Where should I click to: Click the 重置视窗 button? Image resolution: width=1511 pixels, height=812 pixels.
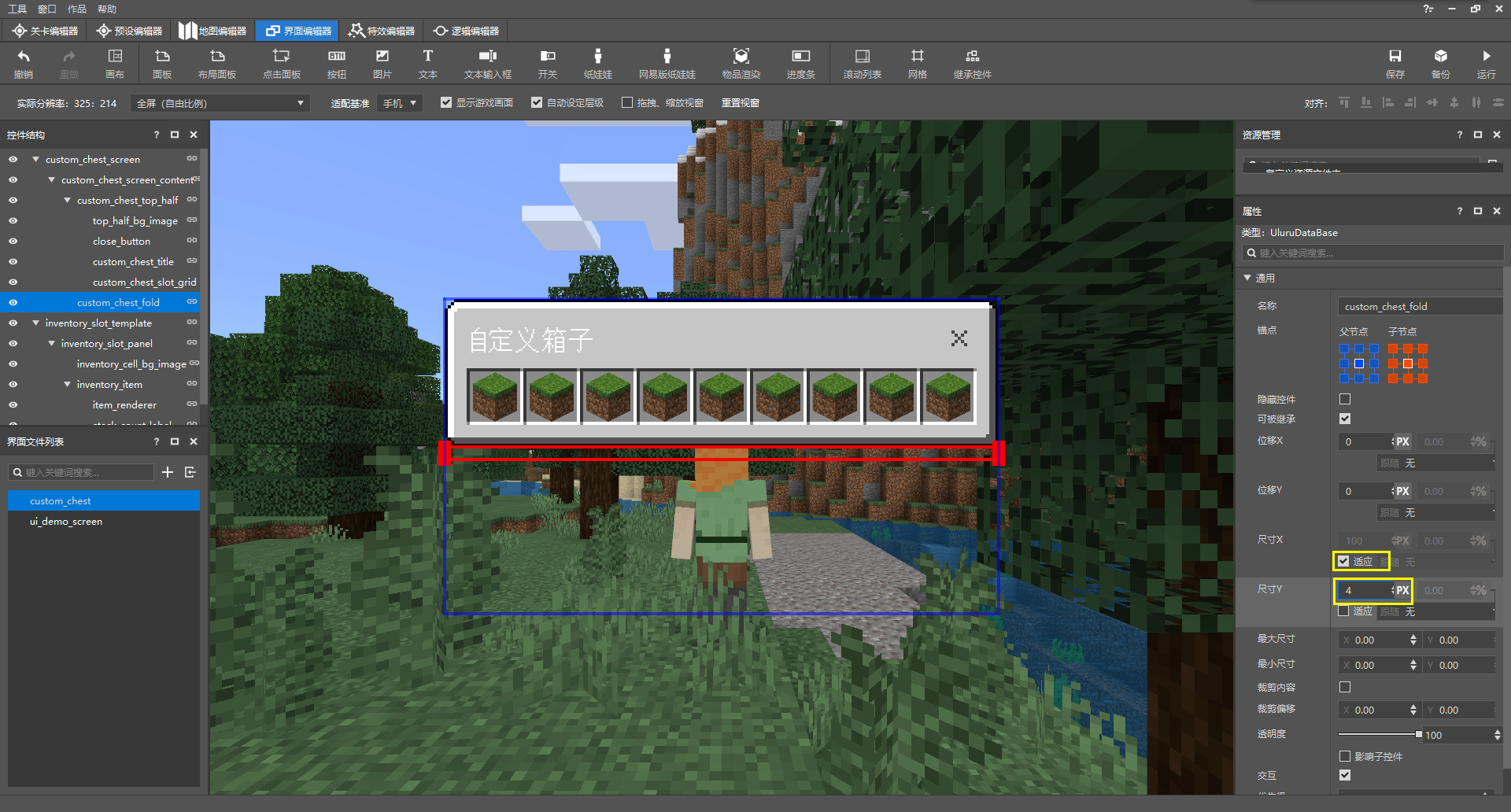point(740,103)
